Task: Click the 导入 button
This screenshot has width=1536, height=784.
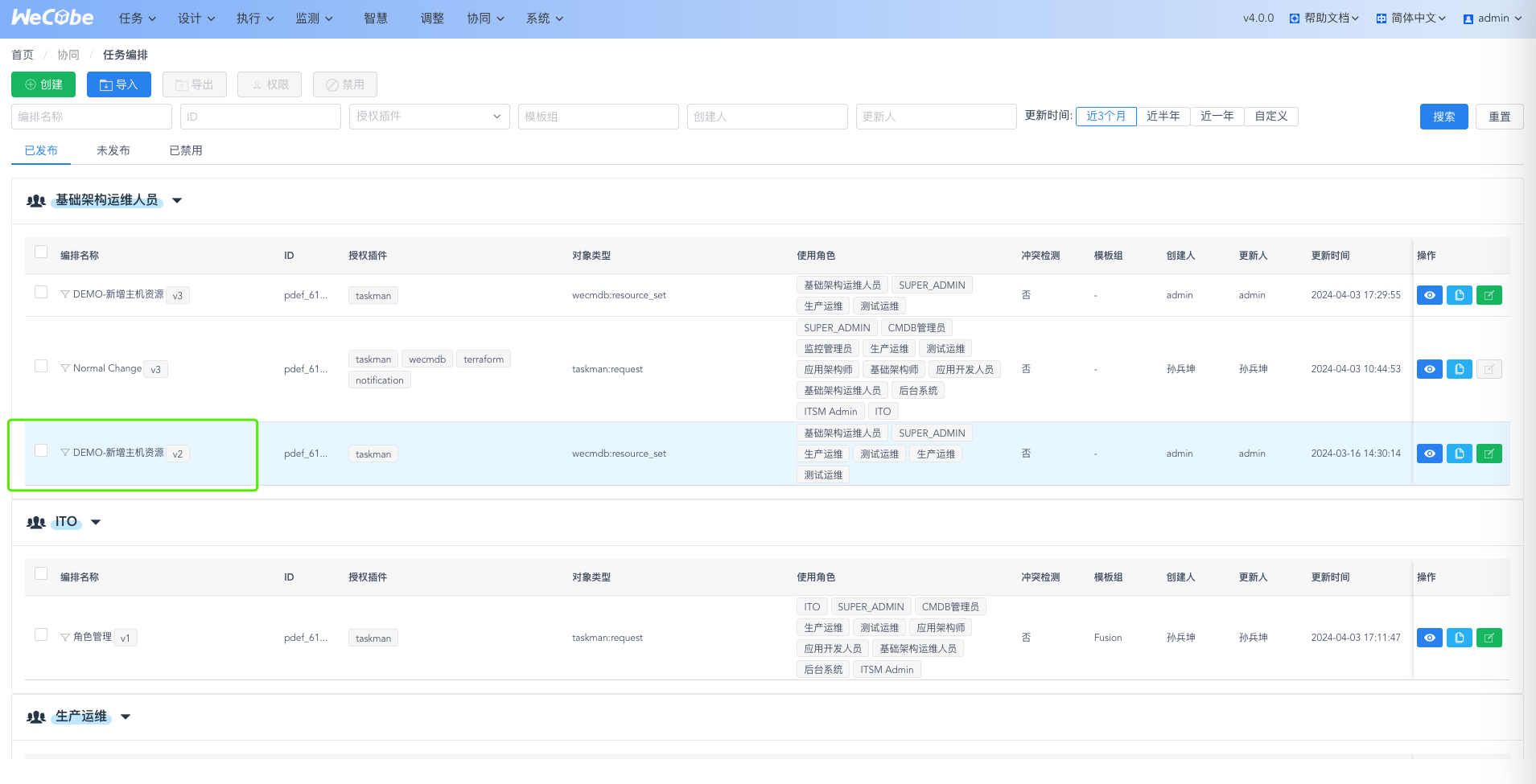Action: pos(119,84)
